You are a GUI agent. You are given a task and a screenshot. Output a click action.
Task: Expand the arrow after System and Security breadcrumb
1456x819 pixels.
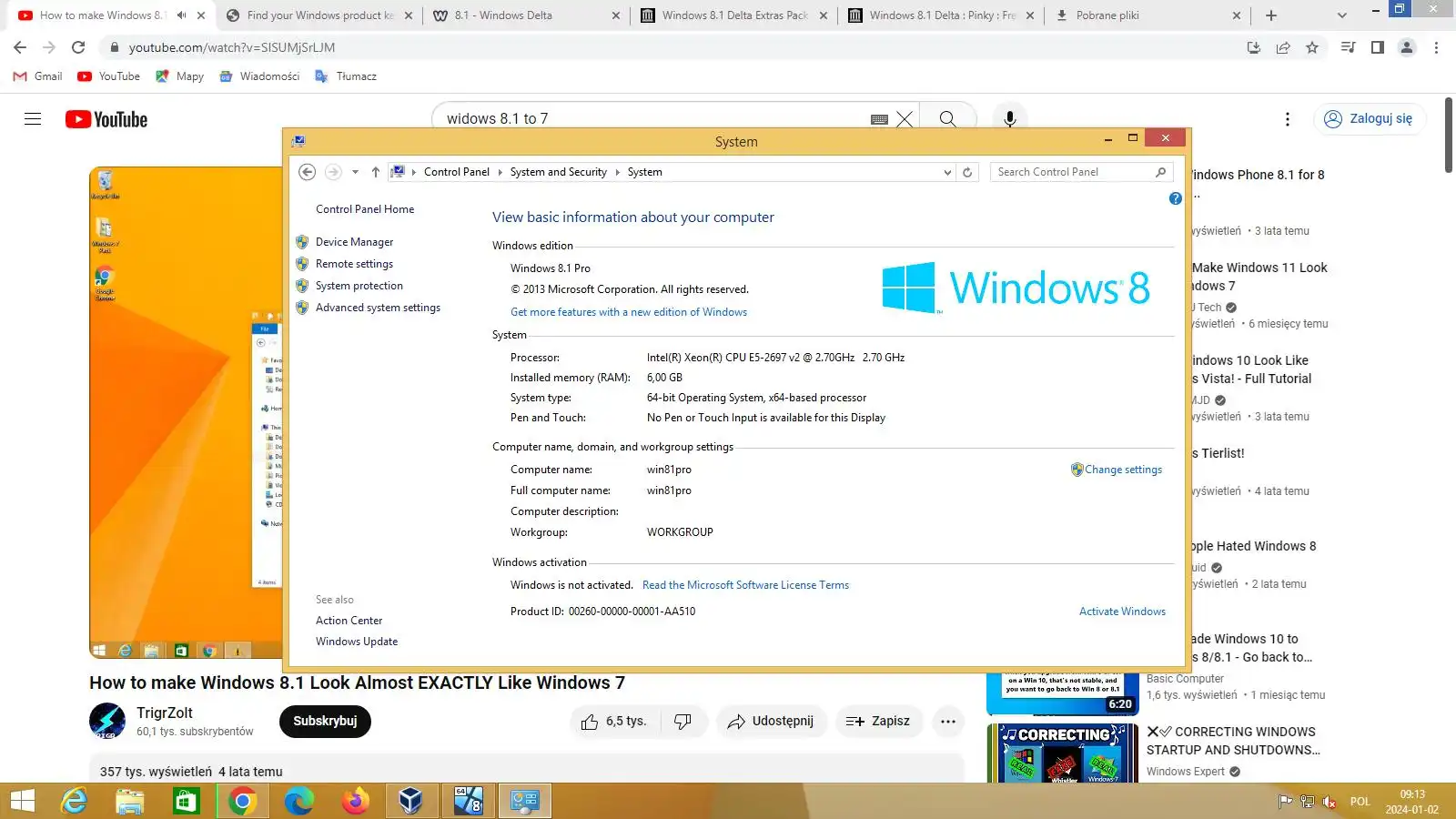point(617,172)
